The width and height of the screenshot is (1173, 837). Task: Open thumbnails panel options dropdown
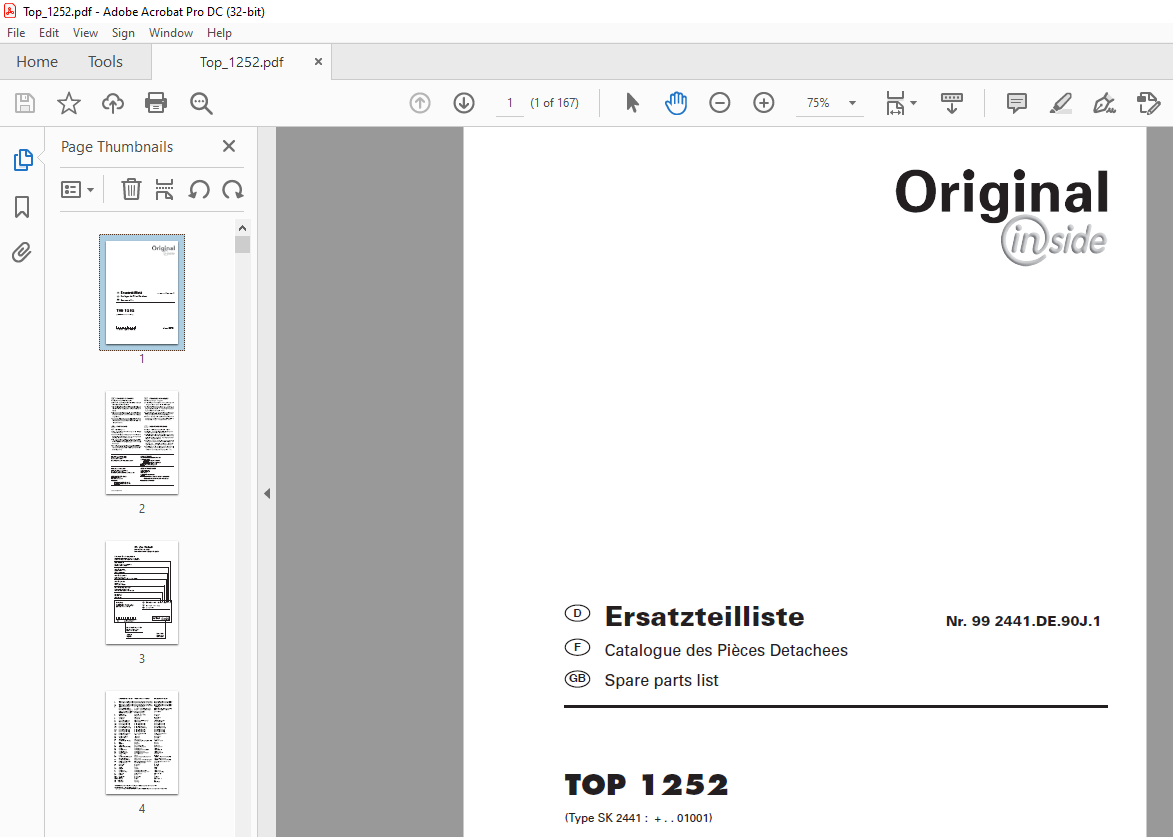pos(77,190)
